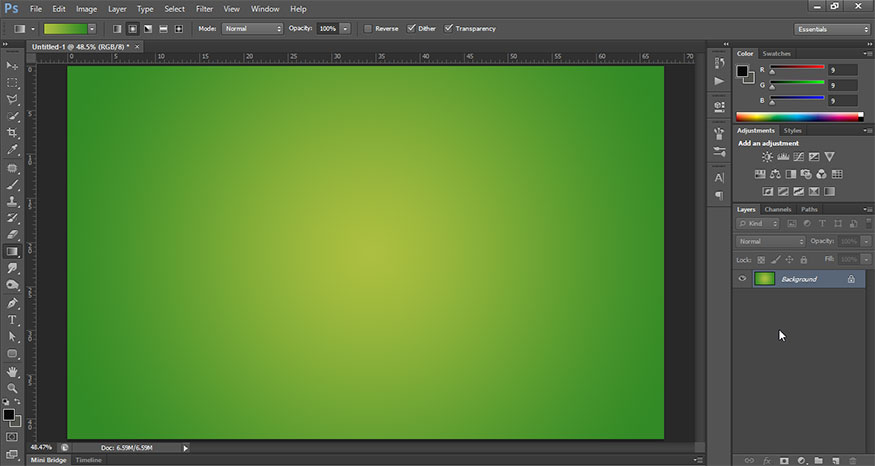
Task: Open the status bar info arrow
Action: coord(186,448)
